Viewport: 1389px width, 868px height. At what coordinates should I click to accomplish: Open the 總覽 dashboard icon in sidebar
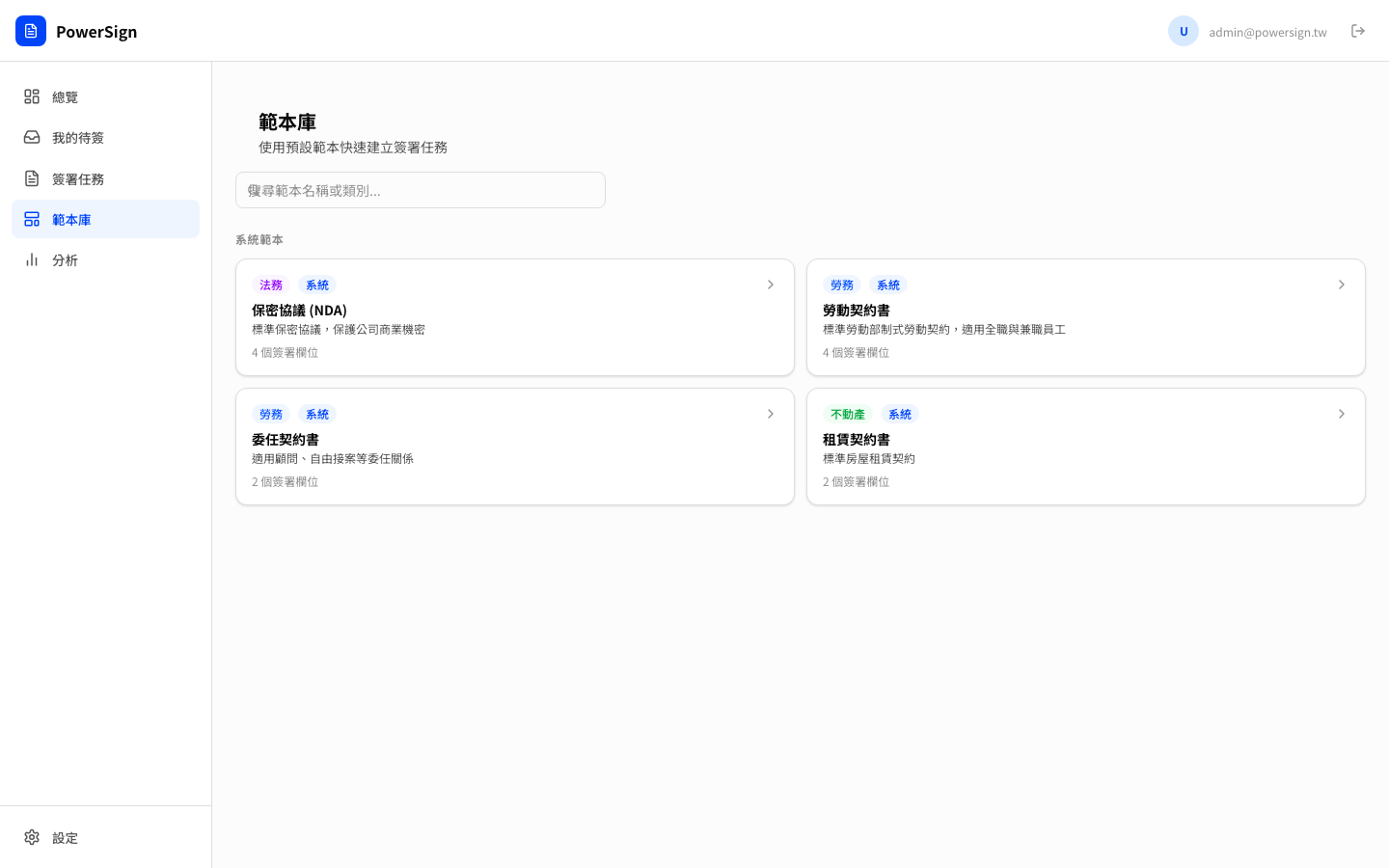coord(32,96)
